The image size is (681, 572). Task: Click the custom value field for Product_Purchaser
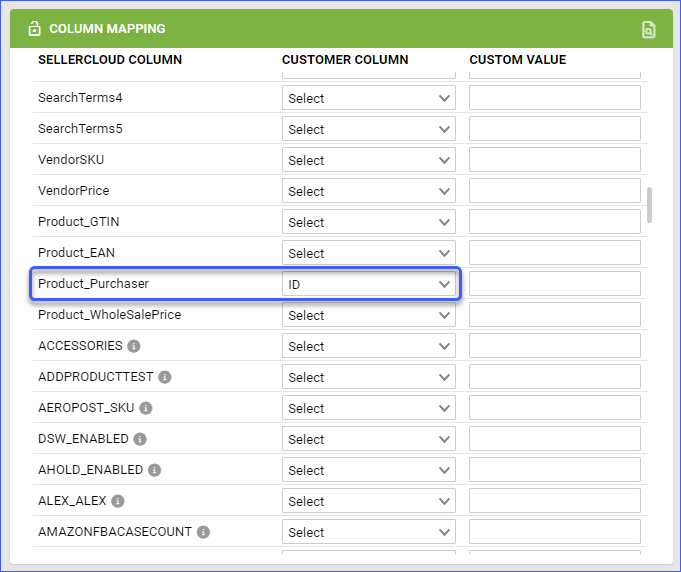(554, 284)
